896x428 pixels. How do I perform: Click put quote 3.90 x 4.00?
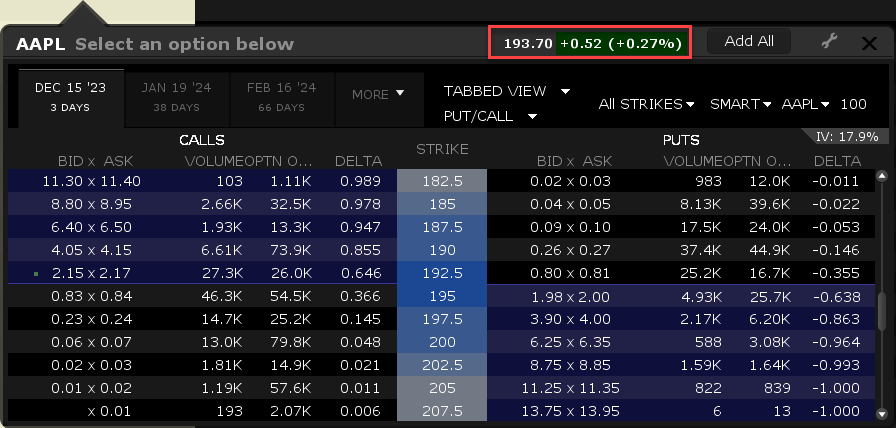click(570, 319)
